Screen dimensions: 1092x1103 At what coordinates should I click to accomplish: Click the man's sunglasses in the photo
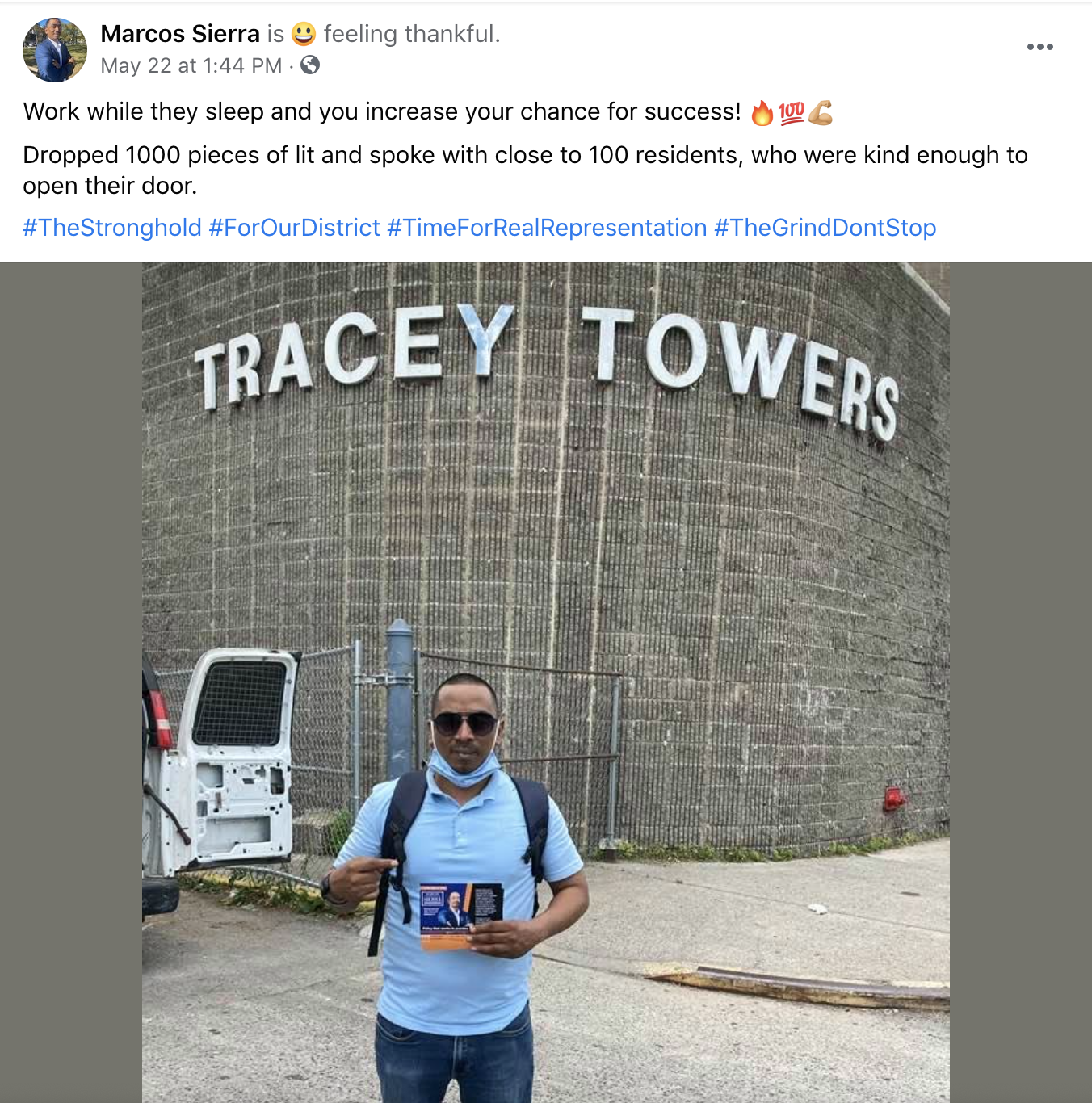(x=464, y=722)
